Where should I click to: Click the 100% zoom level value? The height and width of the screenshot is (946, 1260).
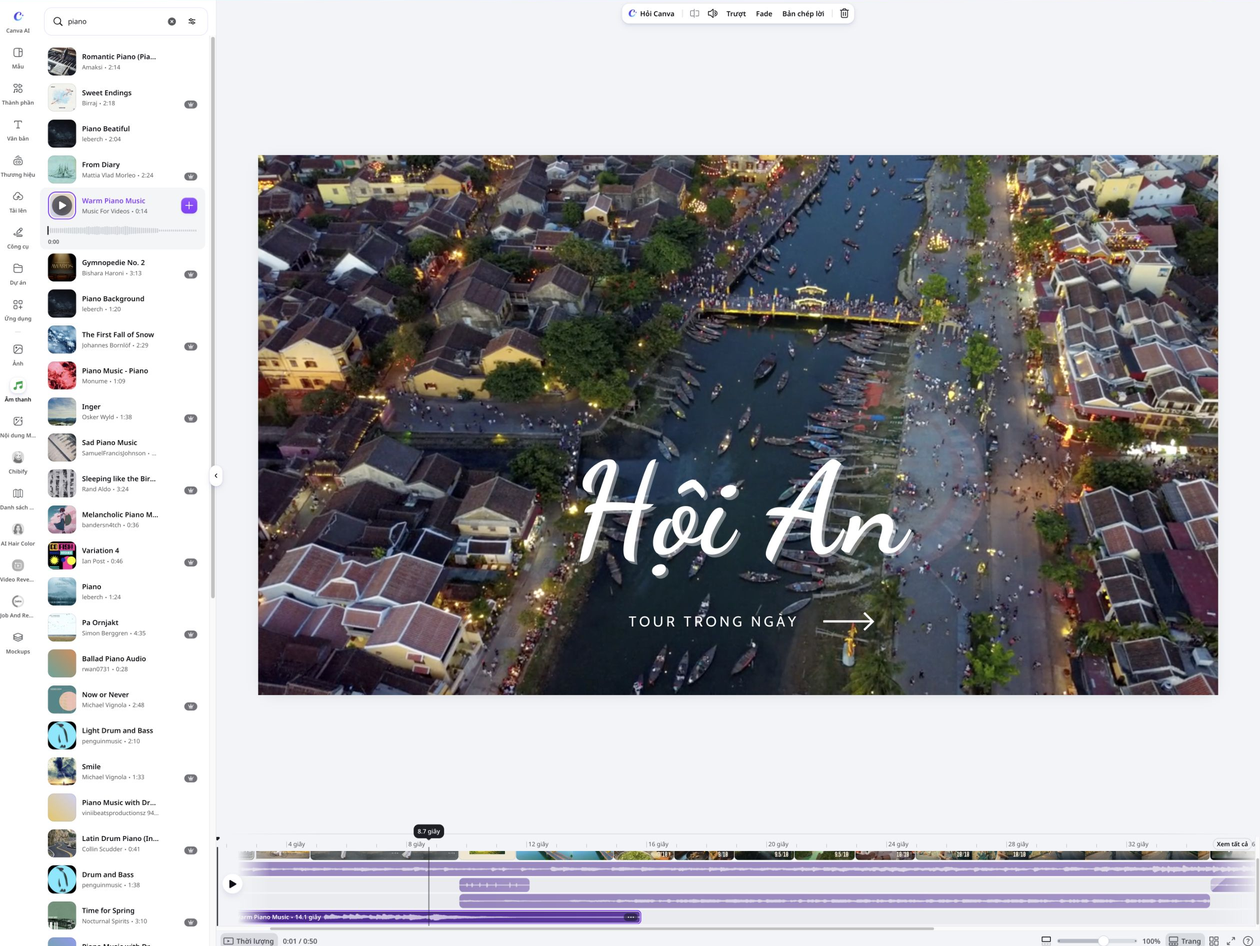click(1151, 941)
